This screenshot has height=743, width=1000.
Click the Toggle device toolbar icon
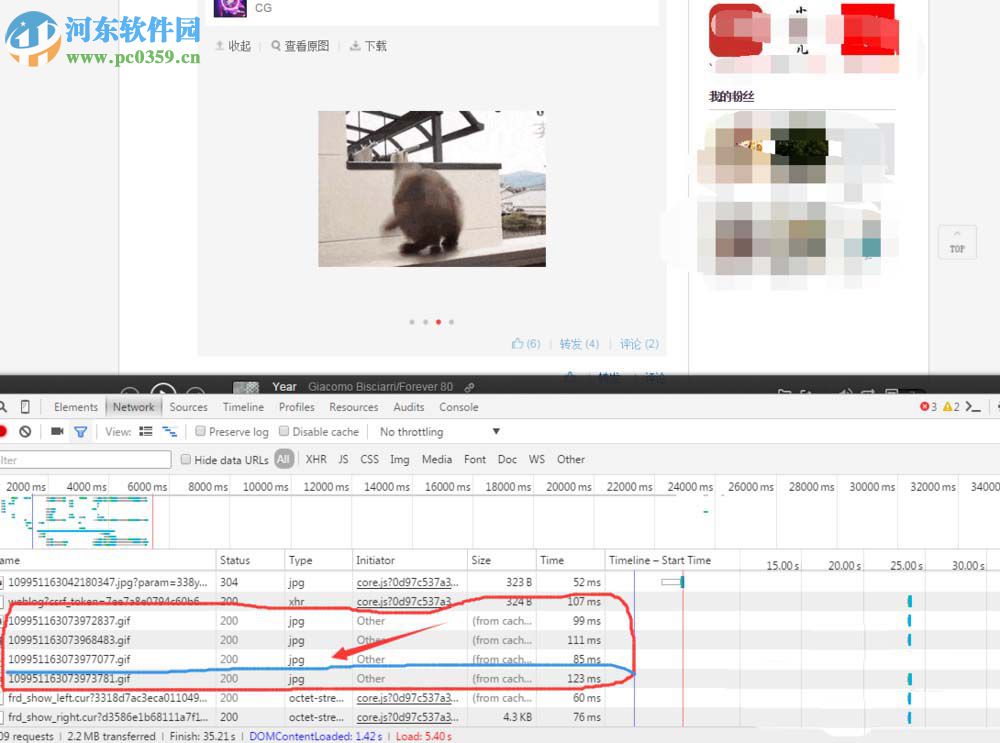pos(23,407)
